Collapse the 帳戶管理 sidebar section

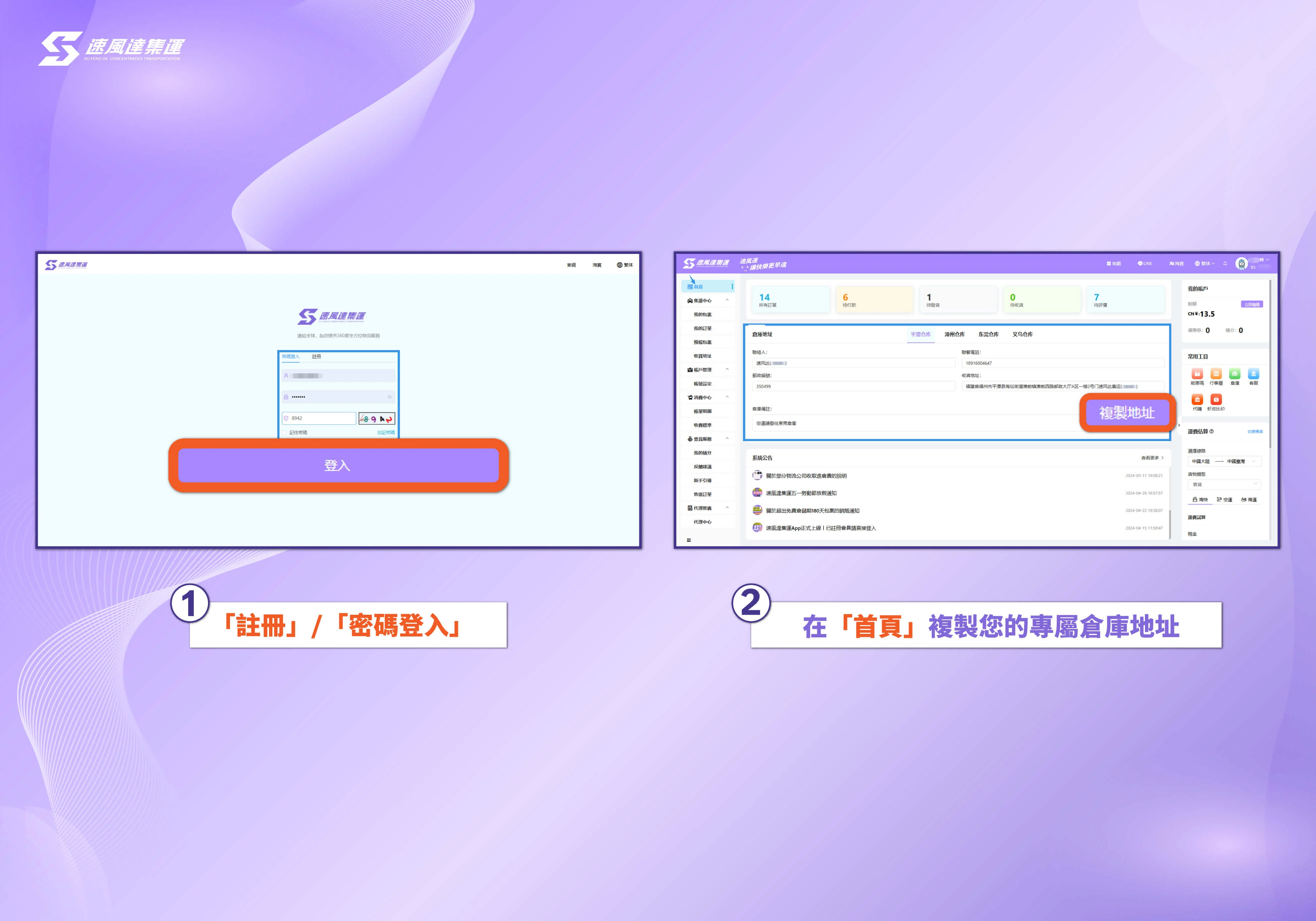click(x=727, y=370)
